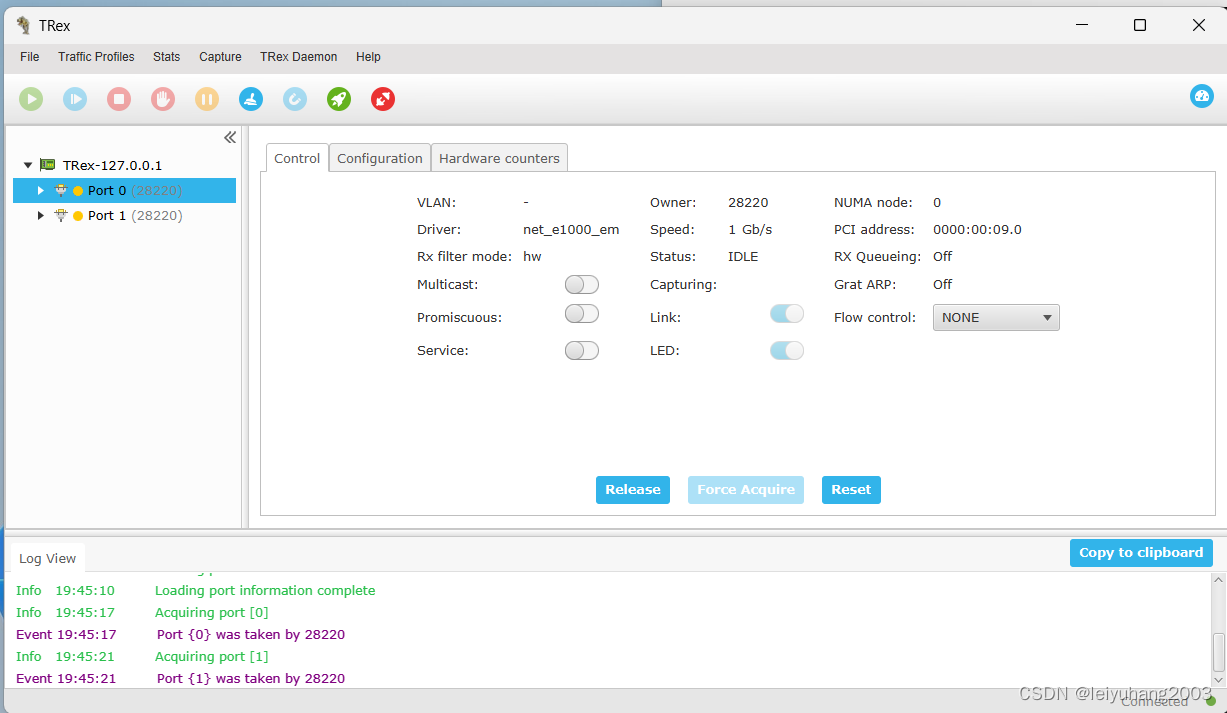The height and width of the screenshot is (713, 1227).
Task: Pause traffic with the pause icon
Action: [x=207, y=99]
